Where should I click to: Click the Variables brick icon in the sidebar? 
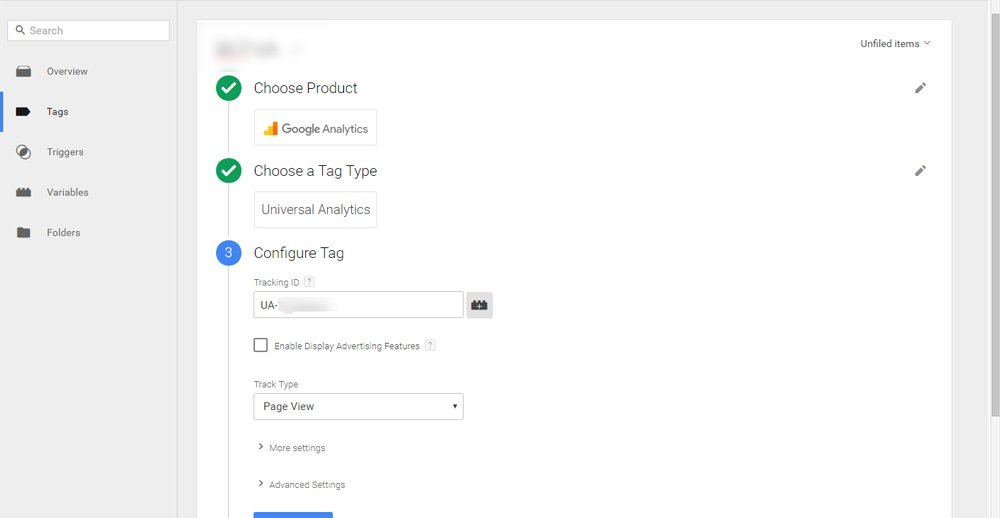point(24,192)
